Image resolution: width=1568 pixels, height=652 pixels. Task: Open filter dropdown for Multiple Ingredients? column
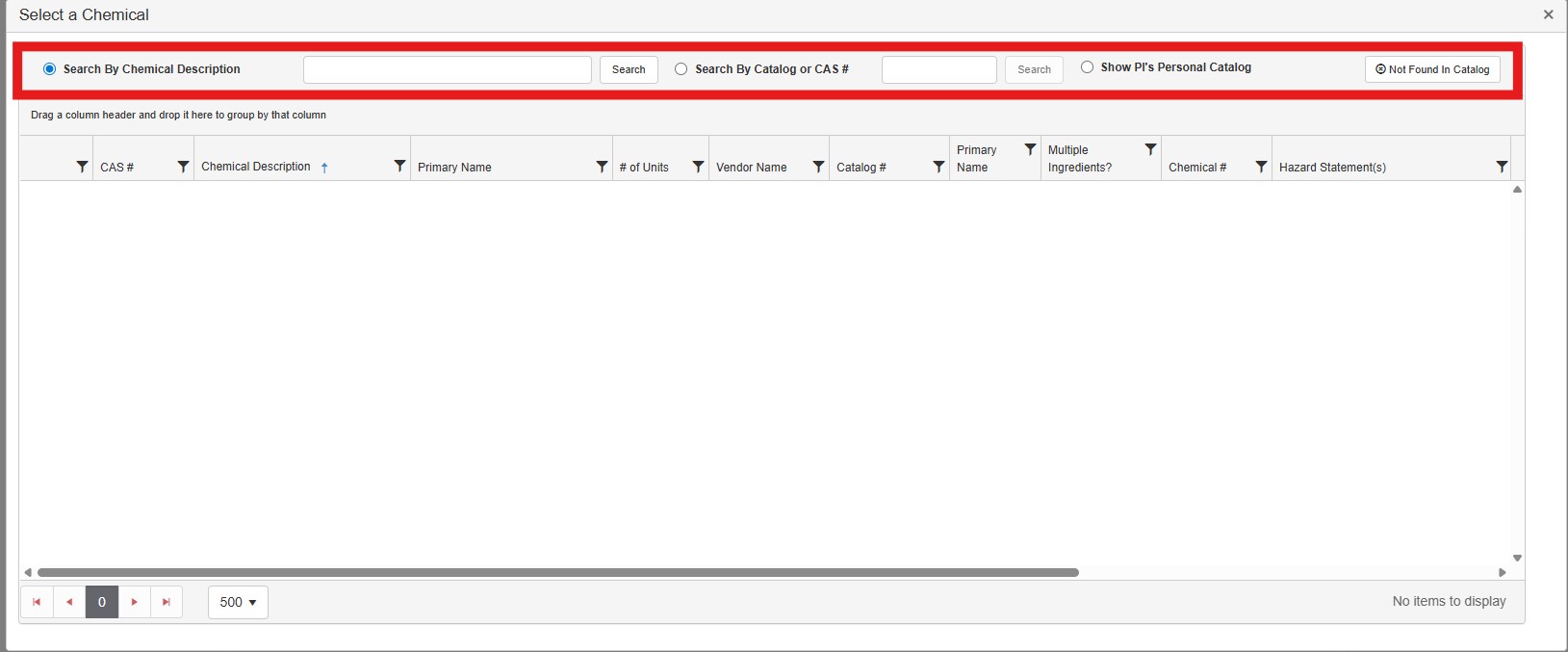1150,150
